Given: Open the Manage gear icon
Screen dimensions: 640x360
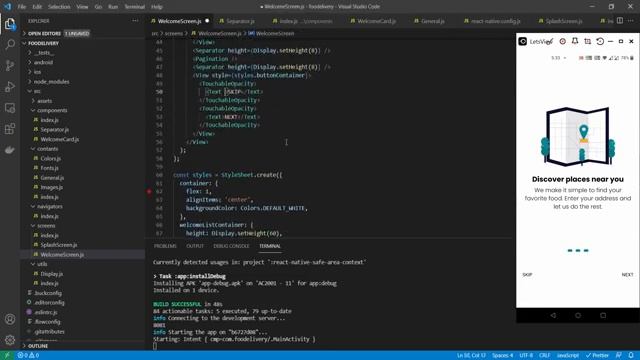Looking at the screenshot, I should pyautogui.click(x=10, y=340).
